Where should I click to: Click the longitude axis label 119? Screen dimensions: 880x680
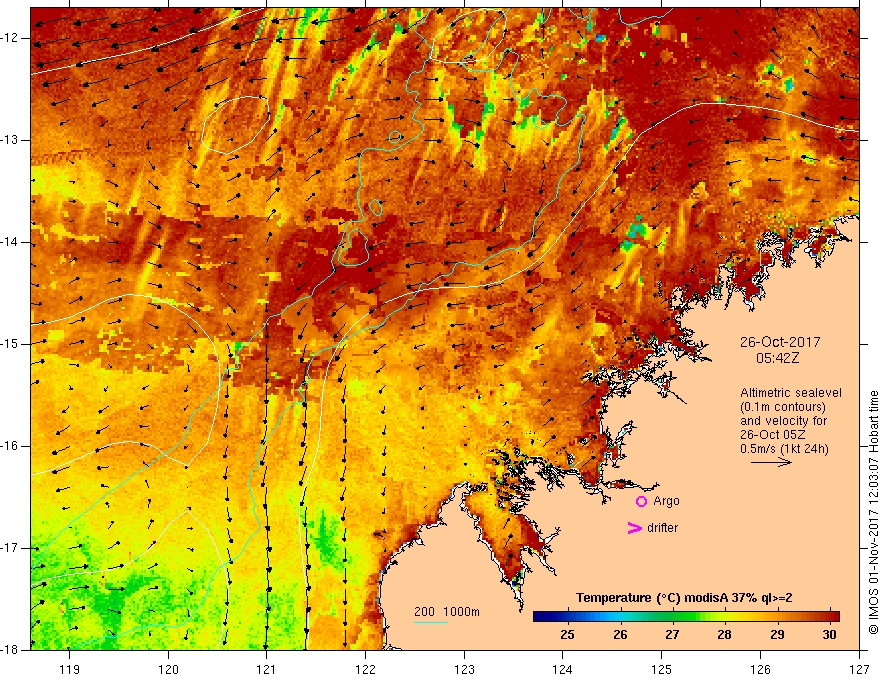[x=70, y=669]
